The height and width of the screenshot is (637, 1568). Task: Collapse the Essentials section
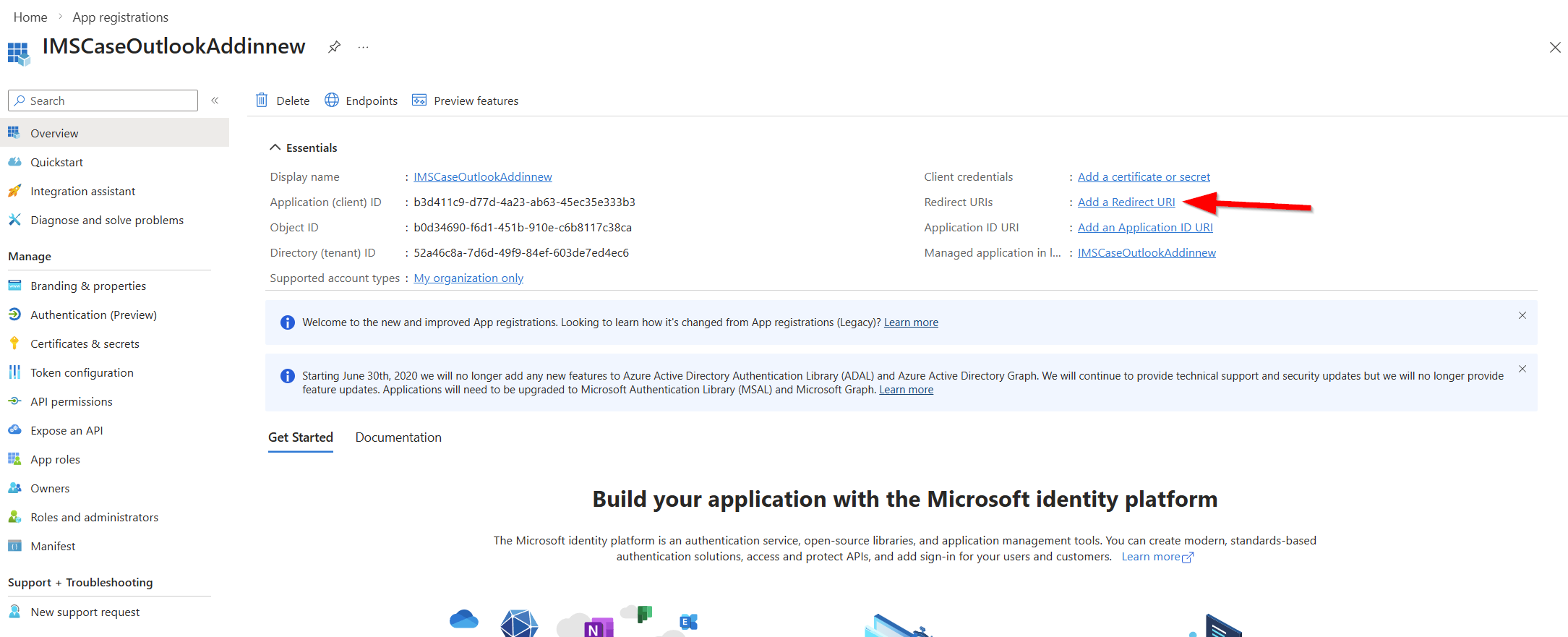tap(275, 148)
